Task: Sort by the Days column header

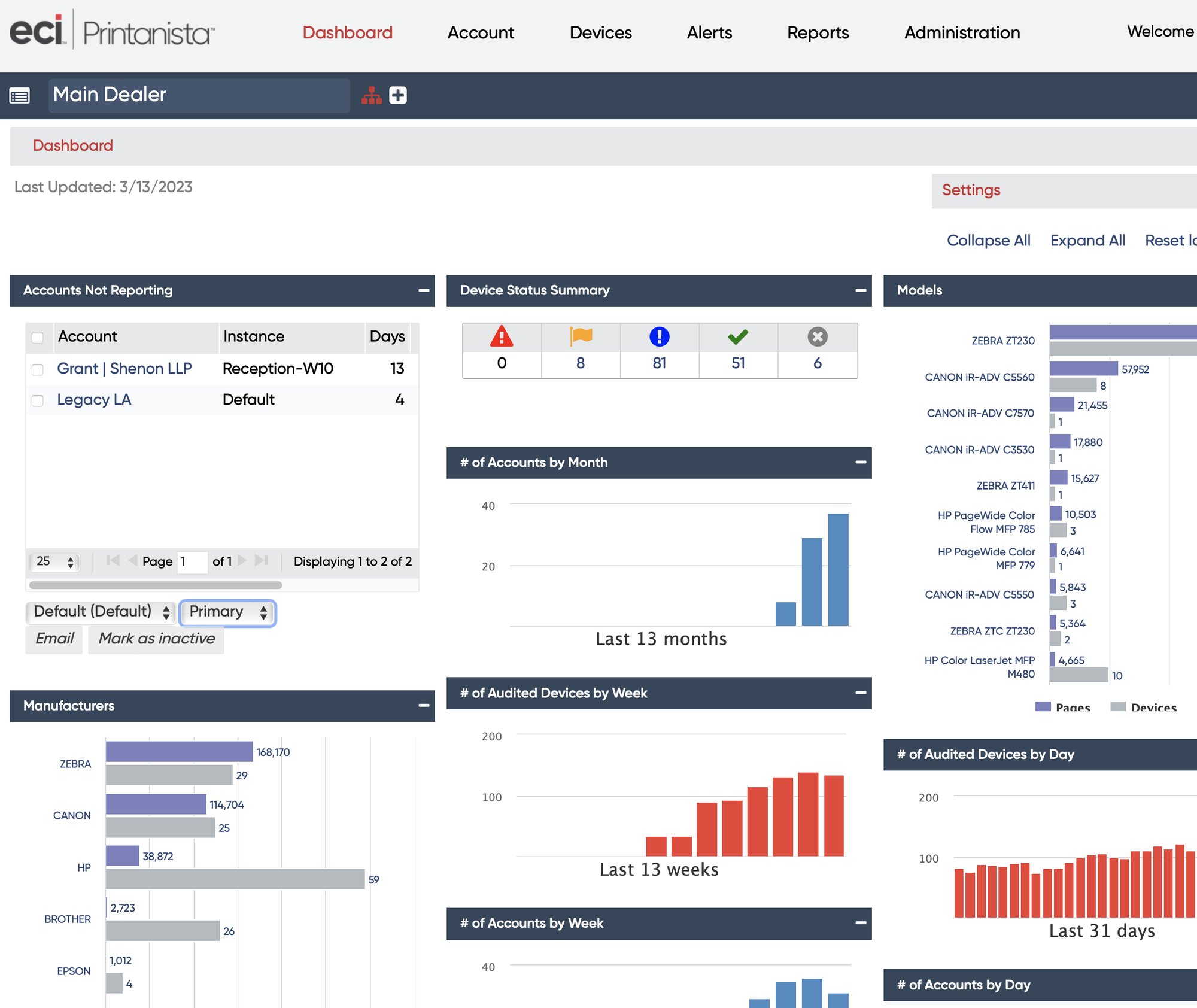Action: (388, 337)
